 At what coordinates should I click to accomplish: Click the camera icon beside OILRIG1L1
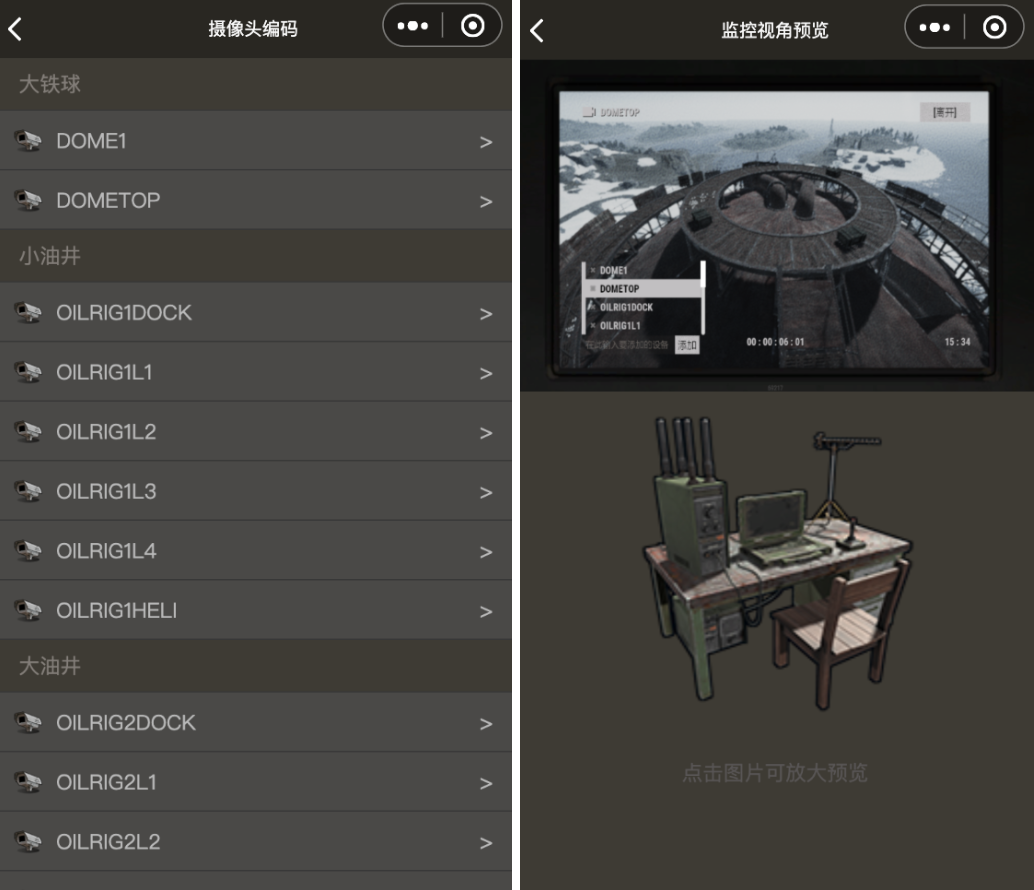pyautogui.click(x=28, y=372)
